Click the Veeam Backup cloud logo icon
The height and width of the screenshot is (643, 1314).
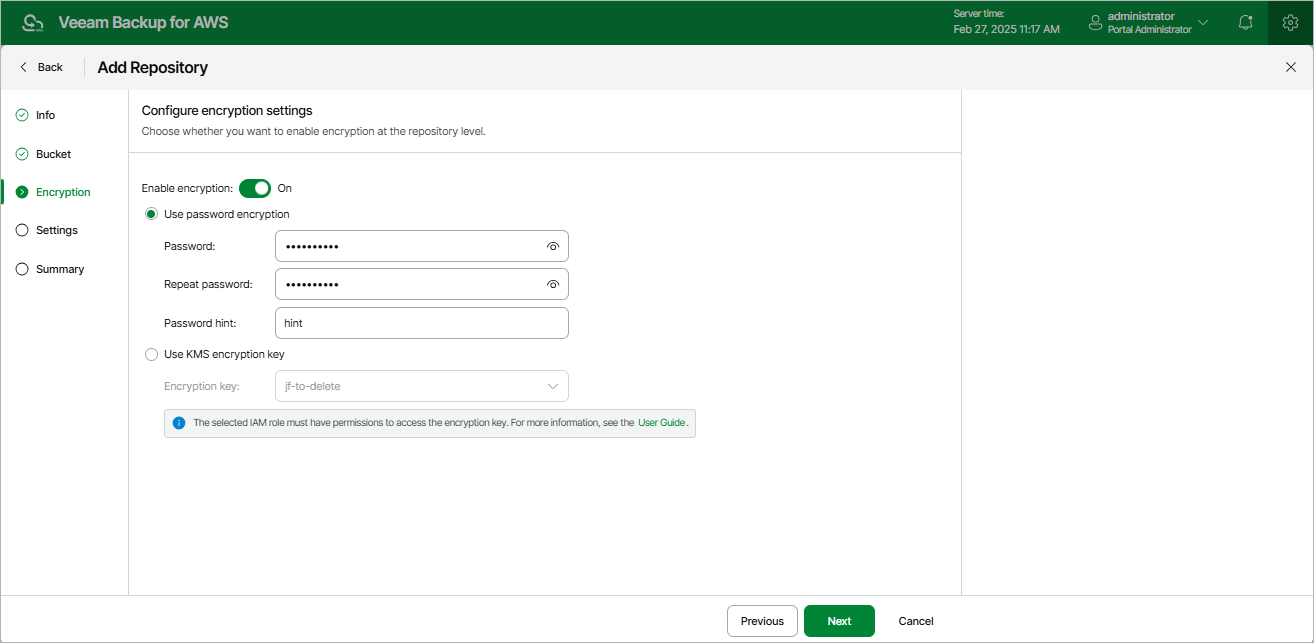pos(33,22)
